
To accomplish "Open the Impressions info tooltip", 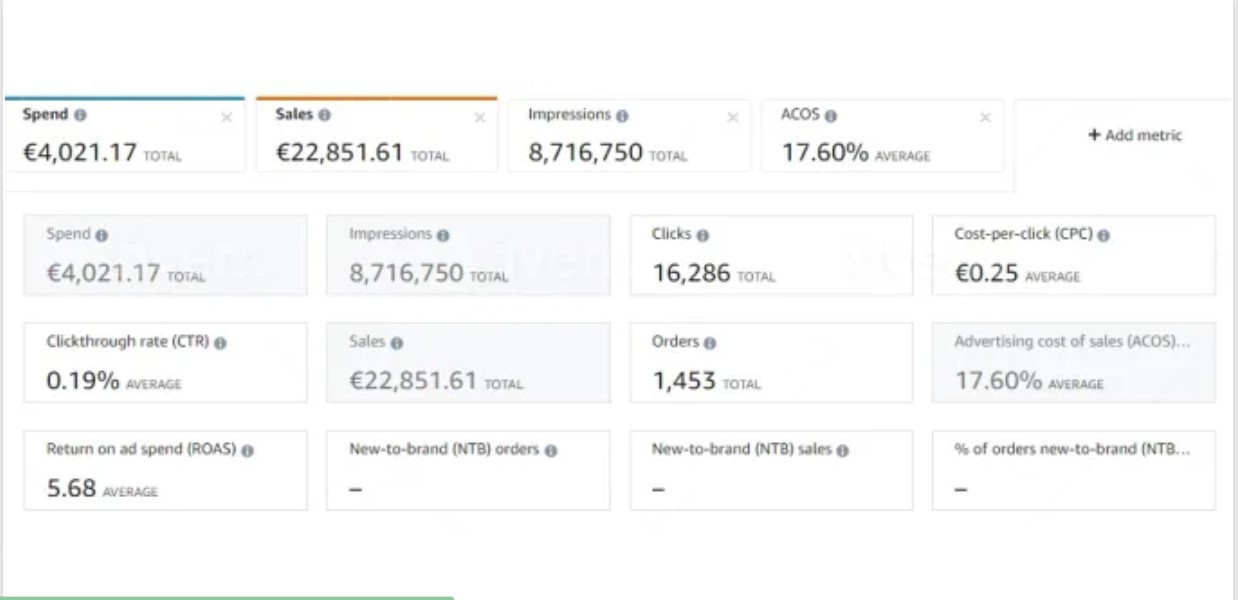I will point(623,116).
